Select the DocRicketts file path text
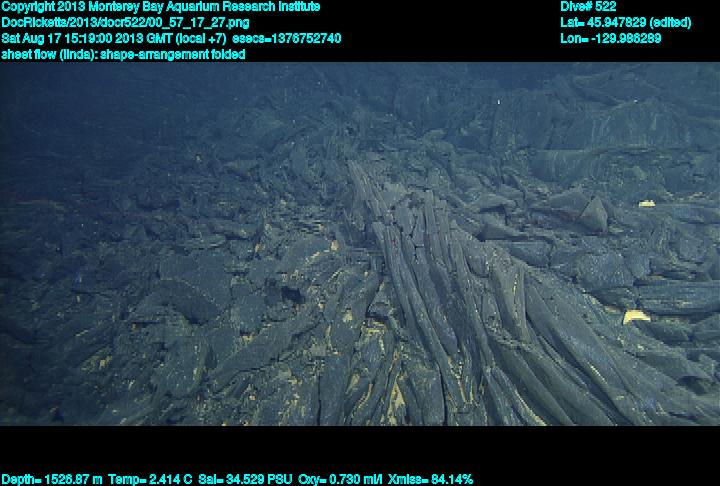Image resolution: width=720 pixels, height=486 pixels. click(125, 23)
